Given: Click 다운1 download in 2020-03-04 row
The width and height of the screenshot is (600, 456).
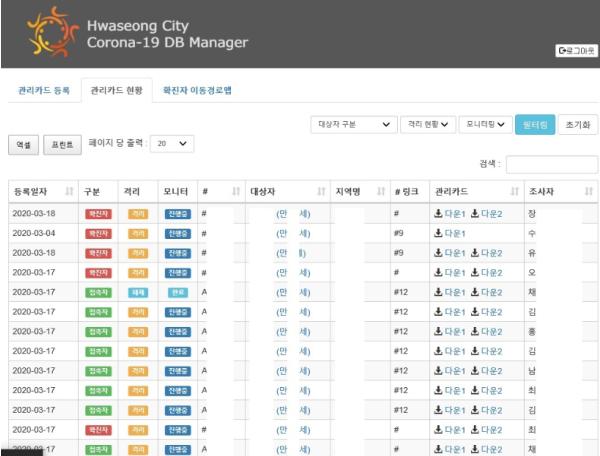Looking at the screenshot, I should [450, 233].
